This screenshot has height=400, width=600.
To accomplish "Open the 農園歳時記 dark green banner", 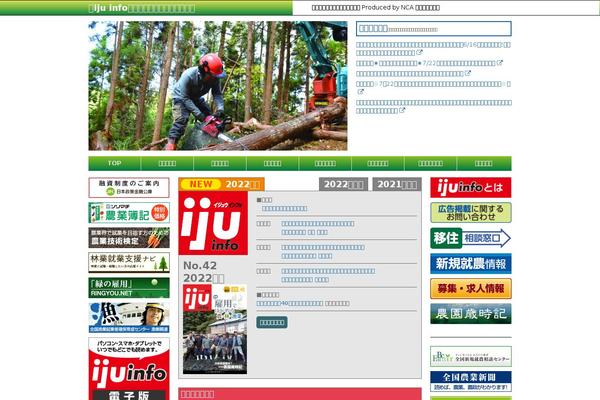I will pyautogui.click(x=471, y=314).
